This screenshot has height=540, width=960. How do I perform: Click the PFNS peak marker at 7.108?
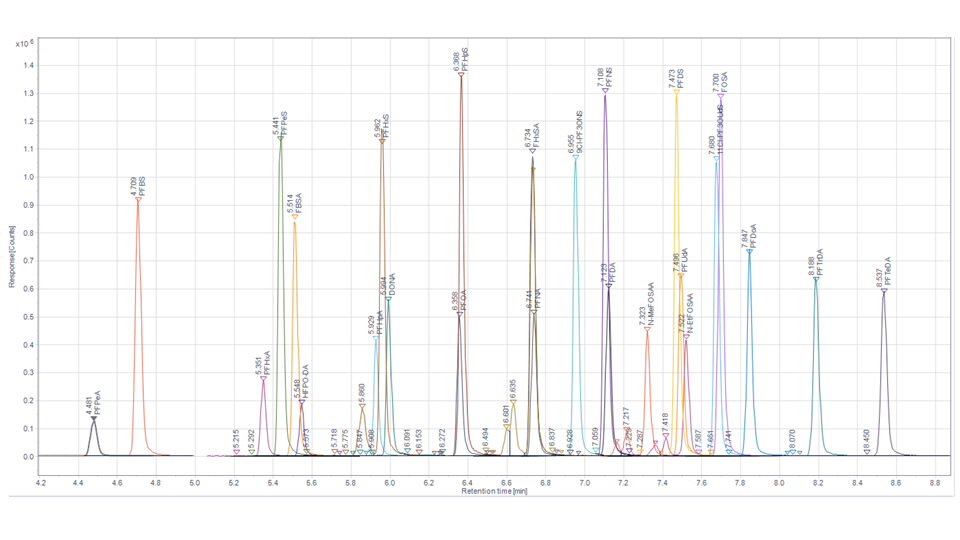click(605, 93)
